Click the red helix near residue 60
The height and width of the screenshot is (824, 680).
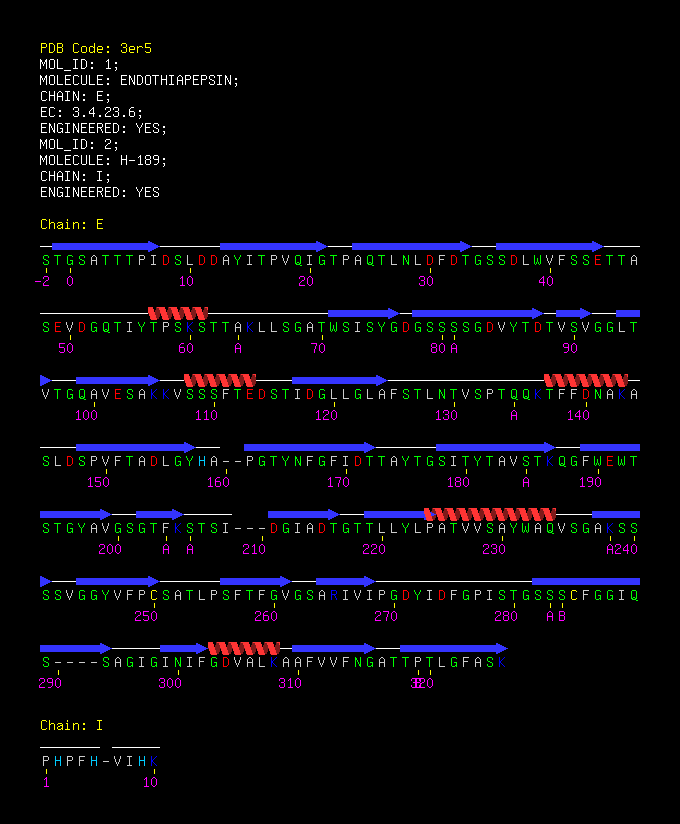[178, 314]
